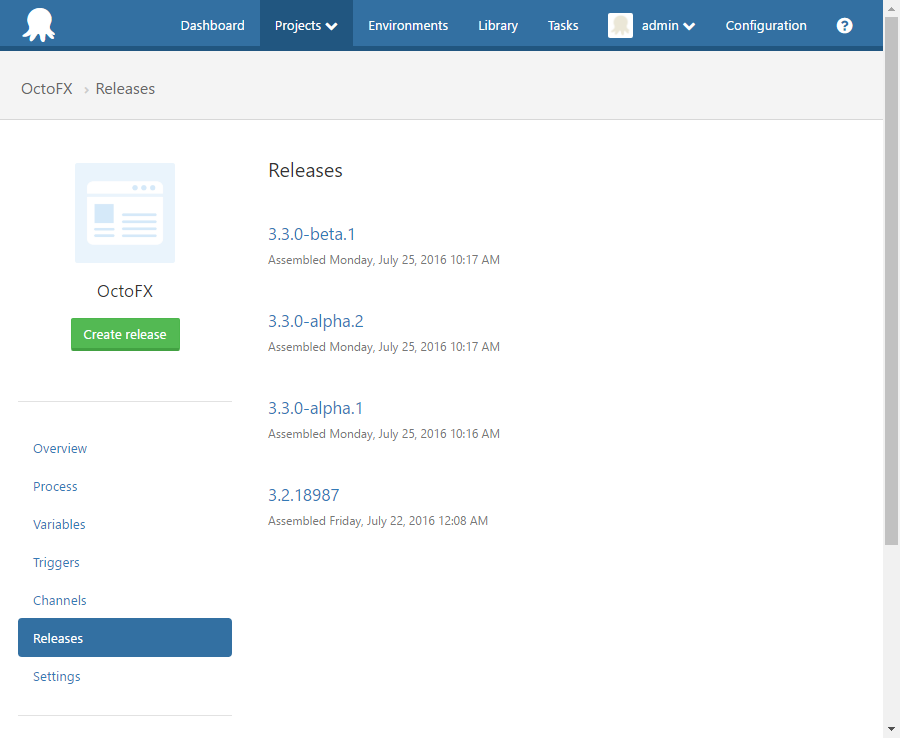Screen dimensions: 900x738
Task: Select Dashboard from the navigation bar
Action: click(212, 25)
